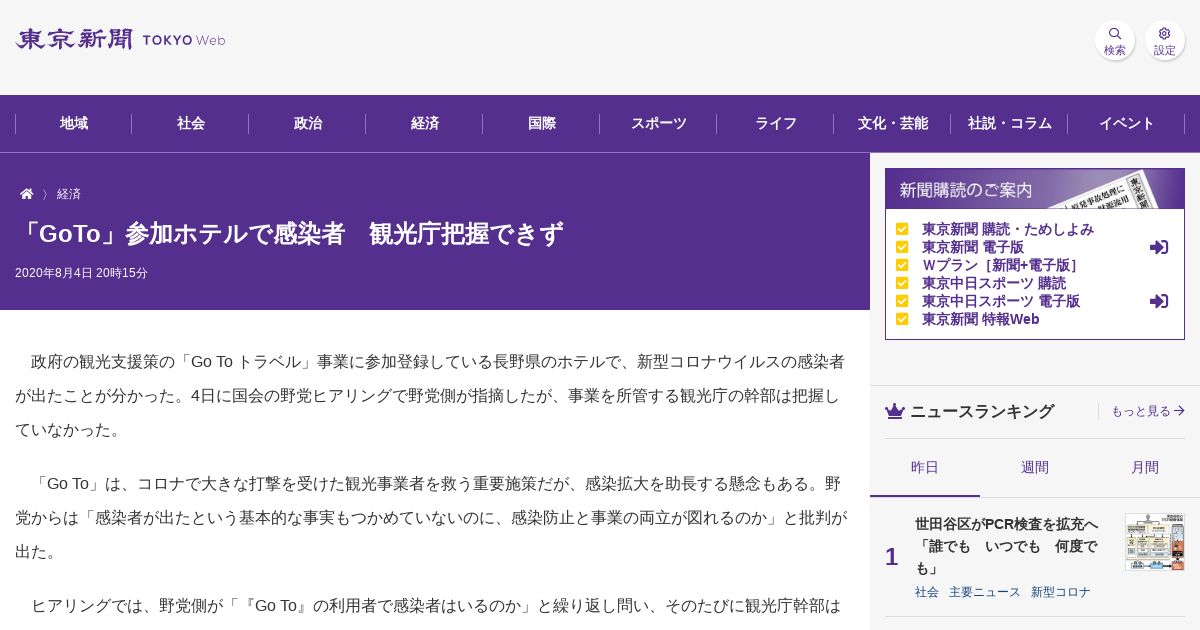Open the 検索 search icon button

1115,40
